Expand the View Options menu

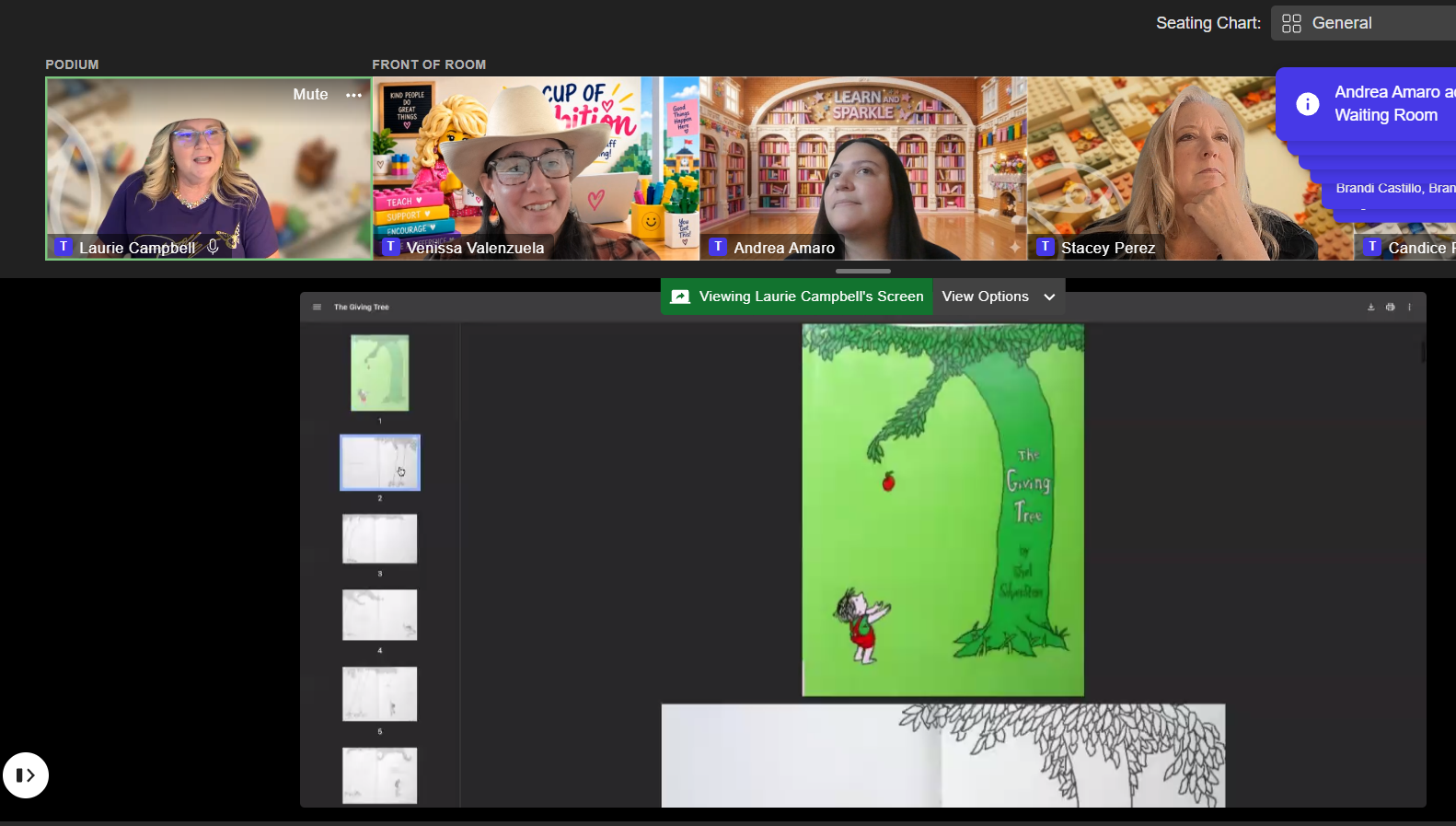click(999, 297)
